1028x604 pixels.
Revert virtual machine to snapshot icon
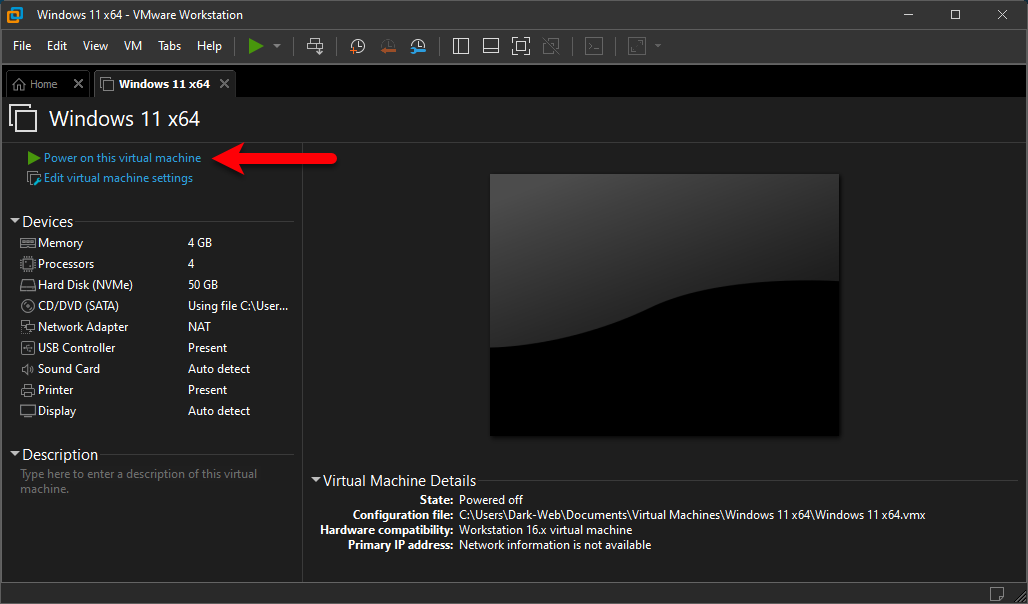tap(388, 46)
